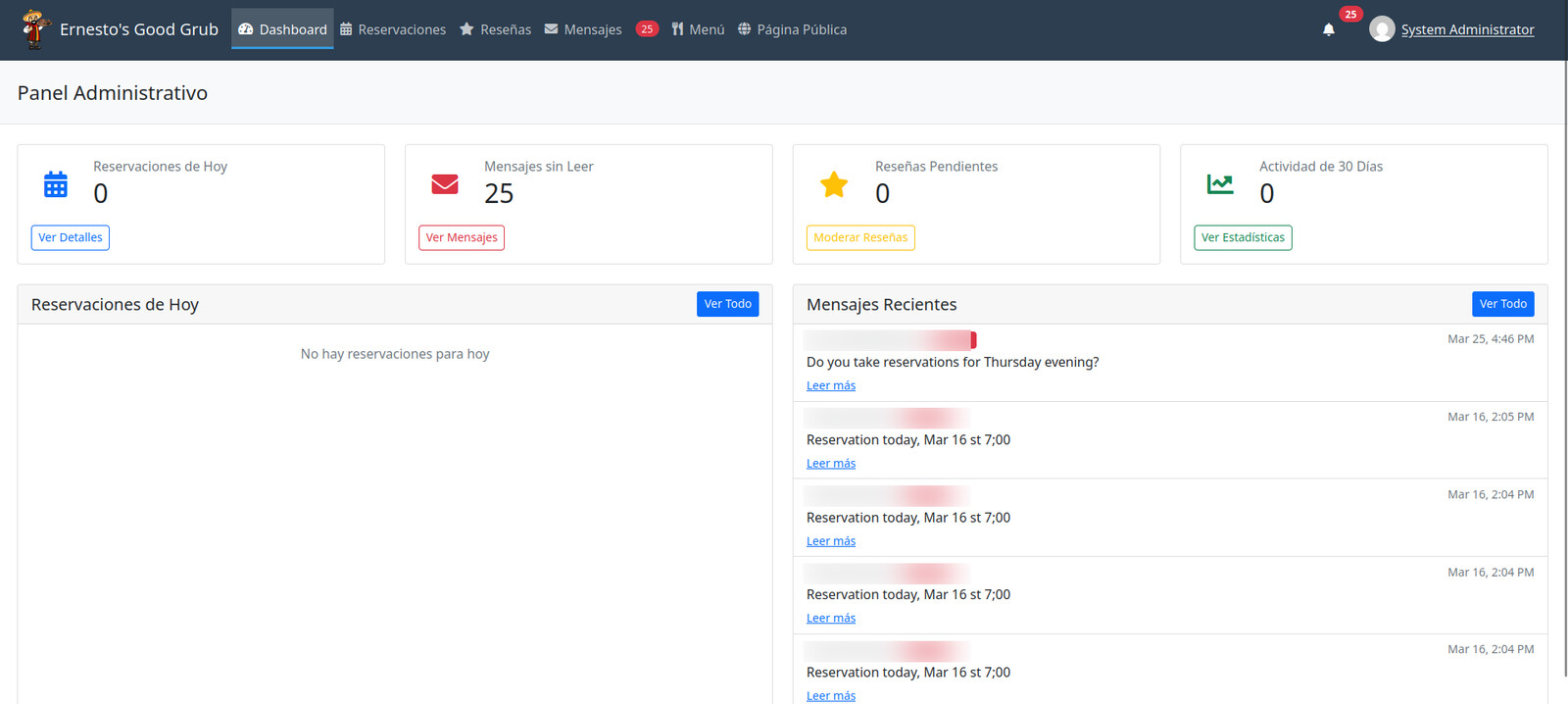Click the 'Mar 16, 2:05 PM' timestamp
Viewport: 1568px width, 704px height.
pyautogui.click(x=1491, y=417)
